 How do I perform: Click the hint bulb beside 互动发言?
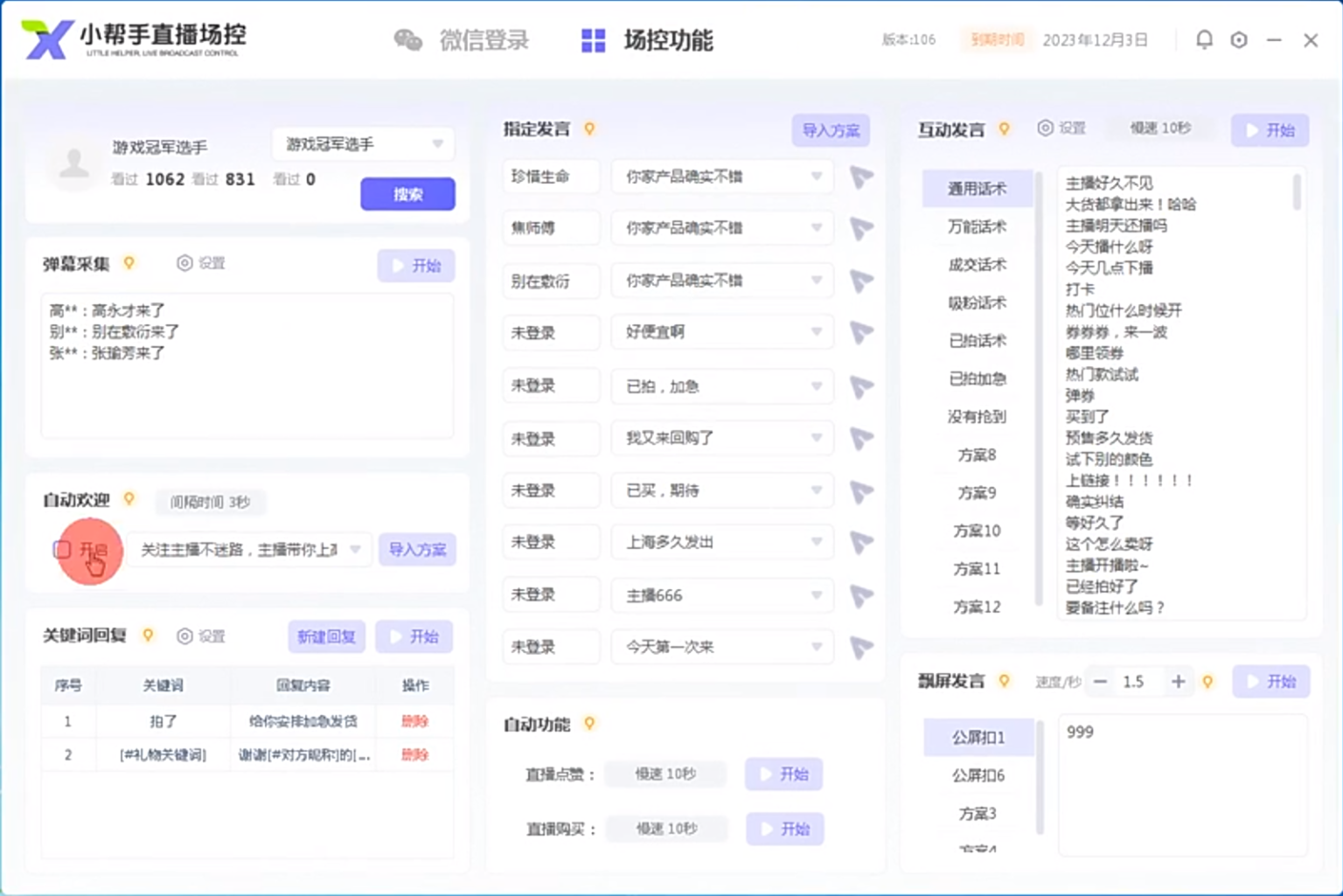pos(1004,128)
